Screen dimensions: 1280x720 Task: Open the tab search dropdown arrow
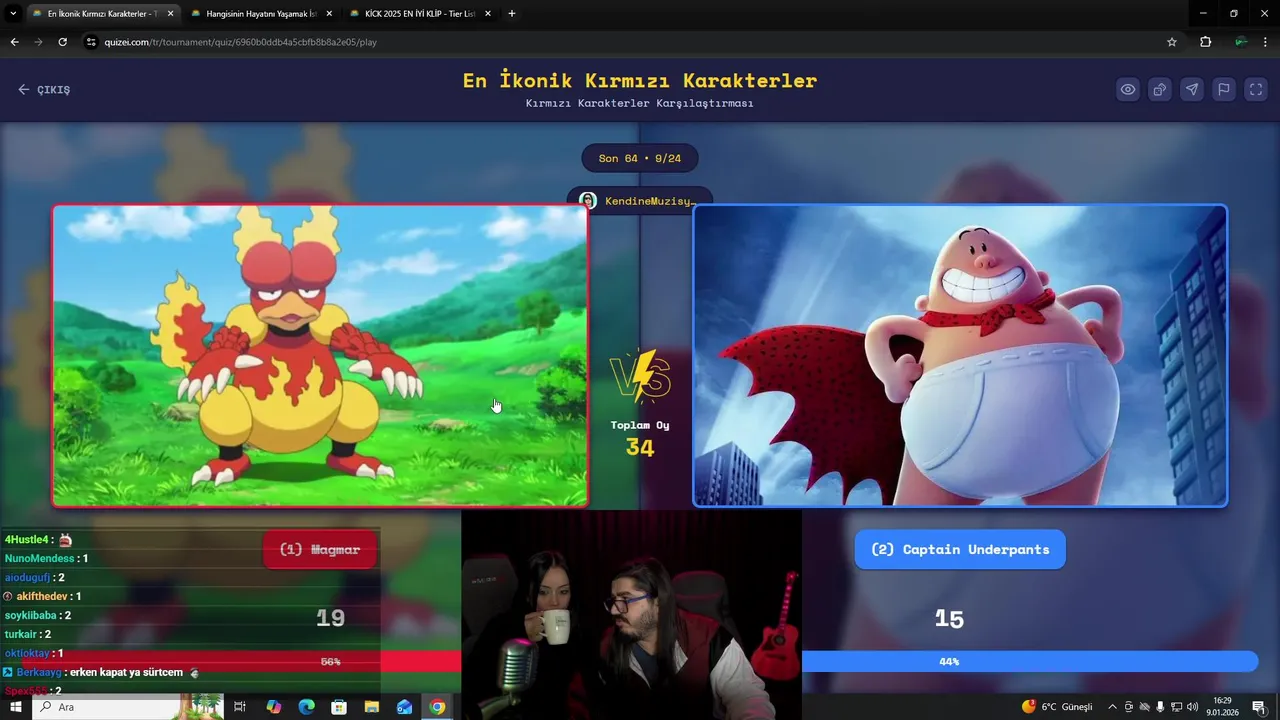[x=13, y=14]
